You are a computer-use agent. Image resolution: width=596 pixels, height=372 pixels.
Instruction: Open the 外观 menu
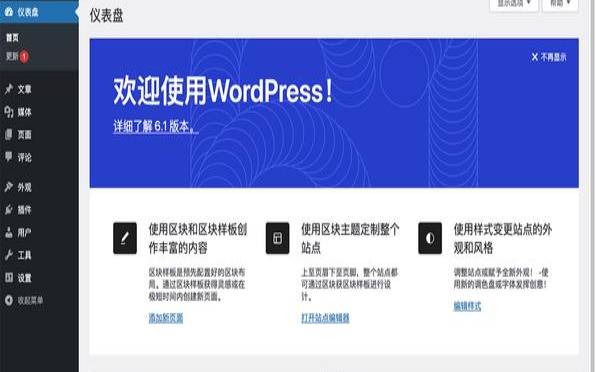point(40,187)
